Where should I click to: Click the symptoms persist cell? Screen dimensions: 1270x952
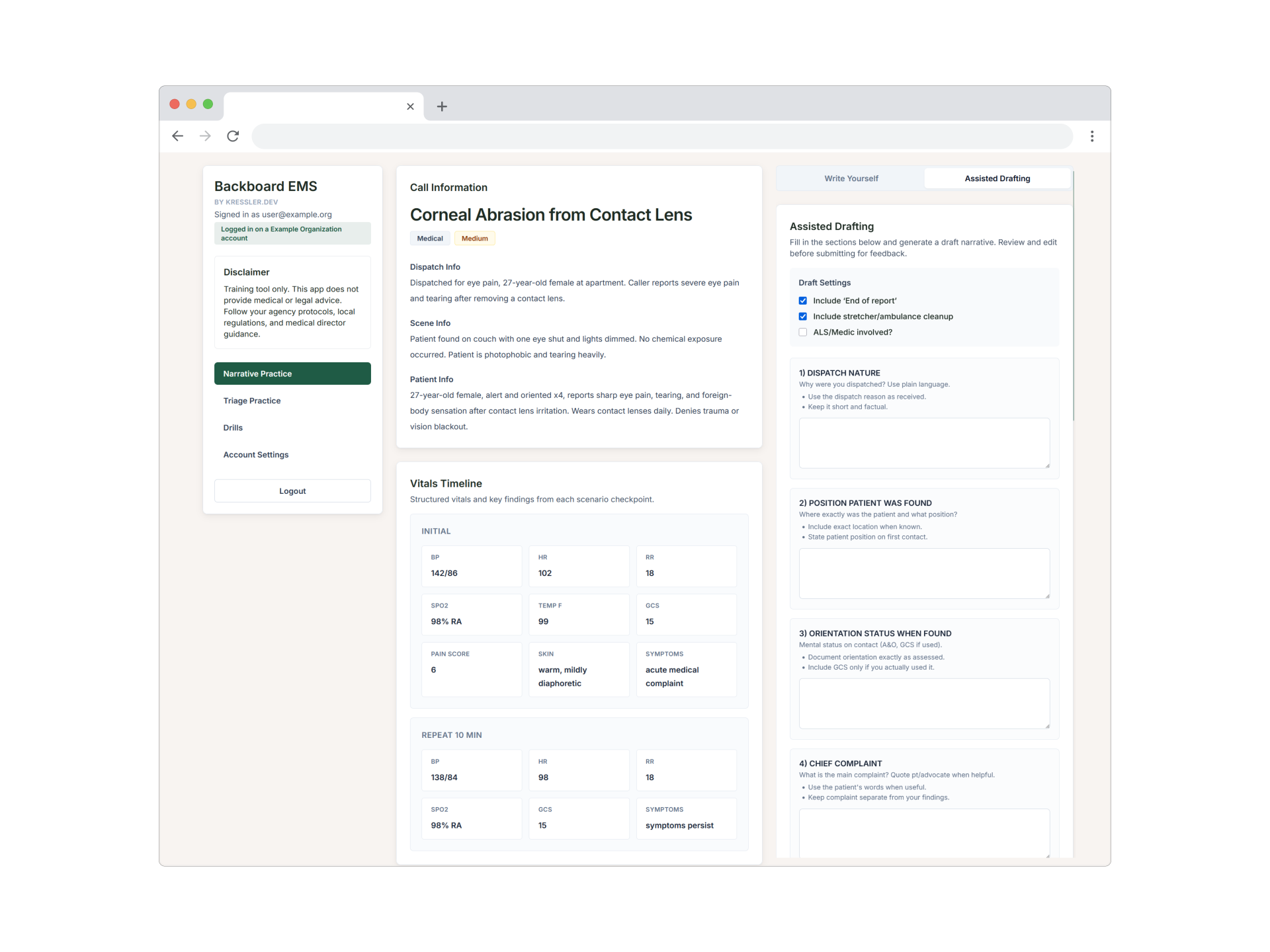click(x=686, y=818)
